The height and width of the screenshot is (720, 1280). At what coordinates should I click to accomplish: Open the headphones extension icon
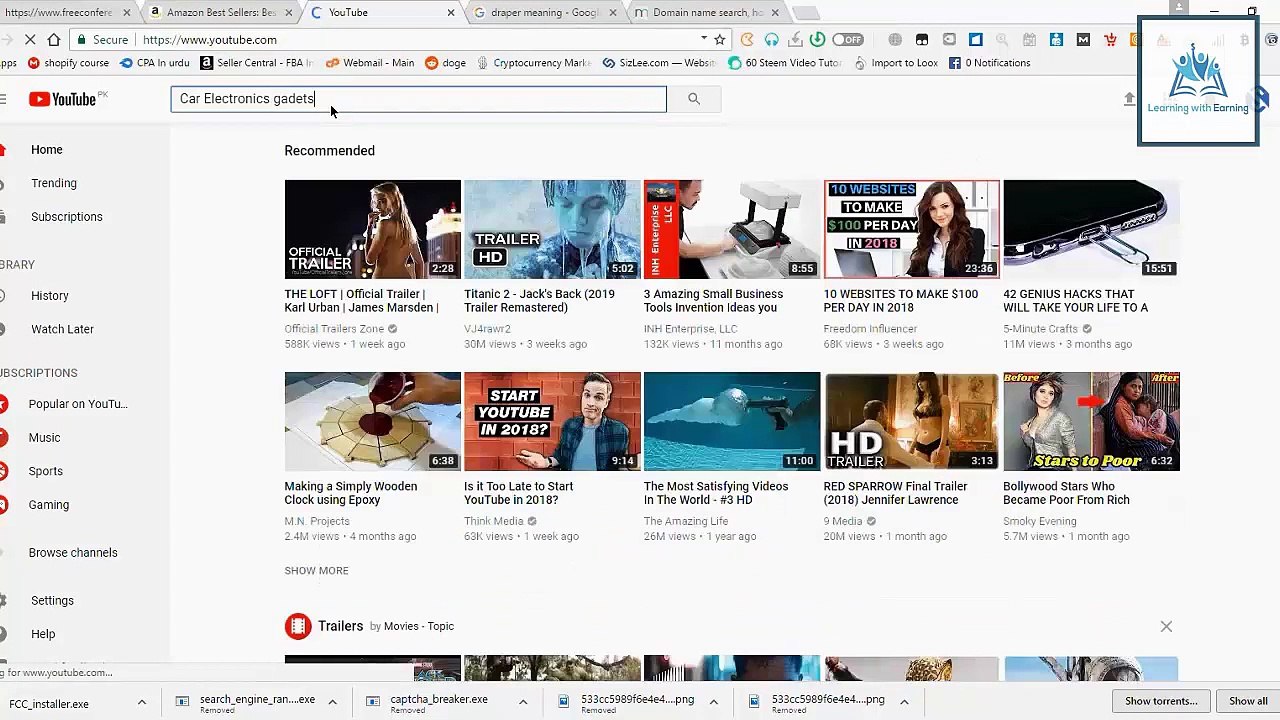click(x=772, y=40)
